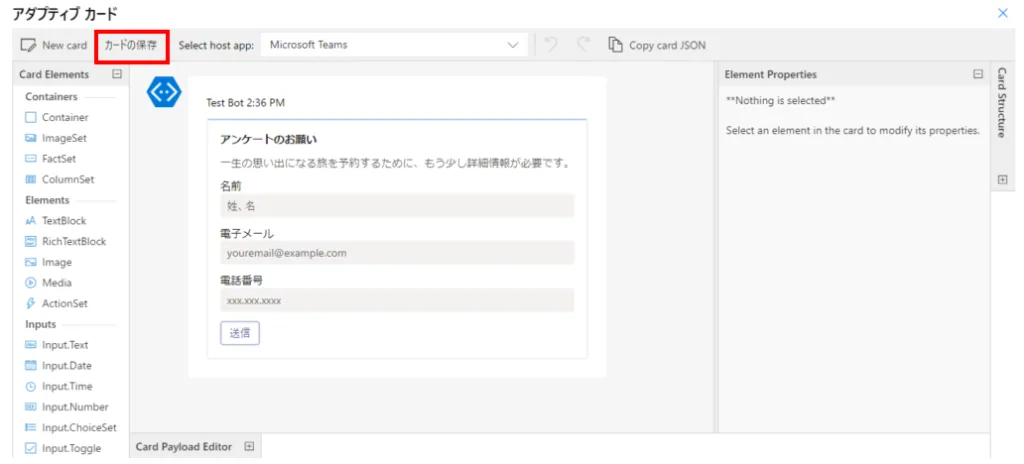The image size is (1024, 464).
Task: Select the Container element icon
Action: 31,117
